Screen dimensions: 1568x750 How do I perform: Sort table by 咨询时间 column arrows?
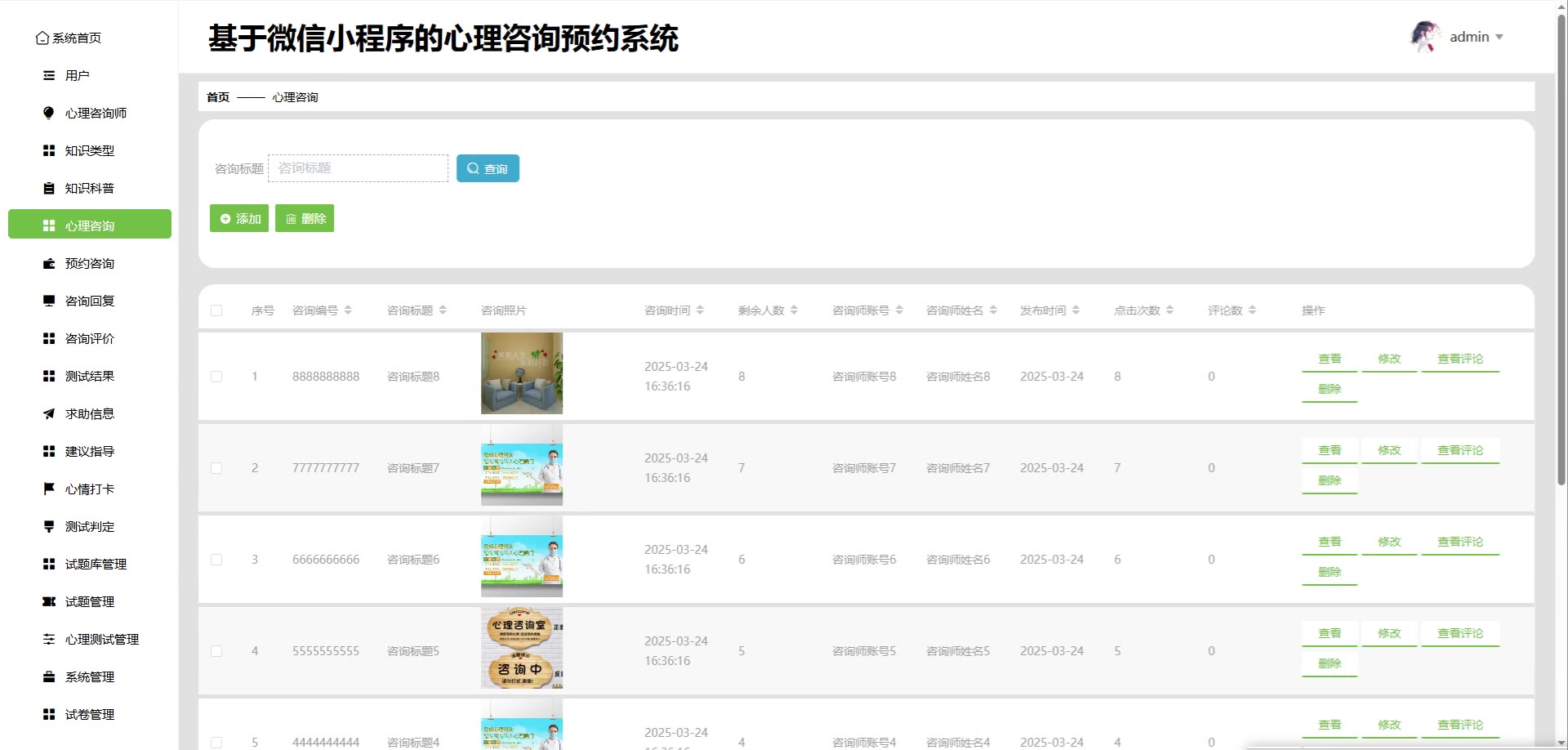click(700, 310)
